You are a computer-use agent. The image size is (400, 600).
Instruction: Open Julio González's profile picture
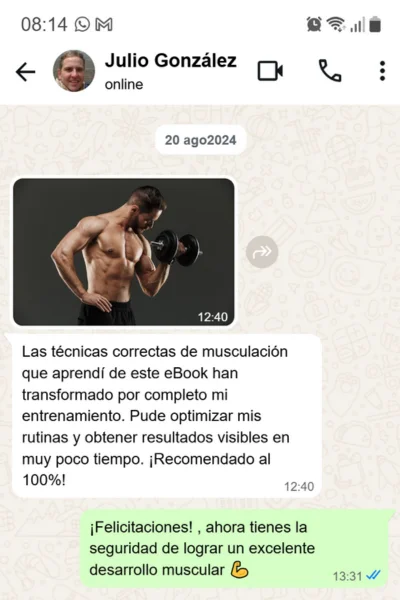[74, 71]
